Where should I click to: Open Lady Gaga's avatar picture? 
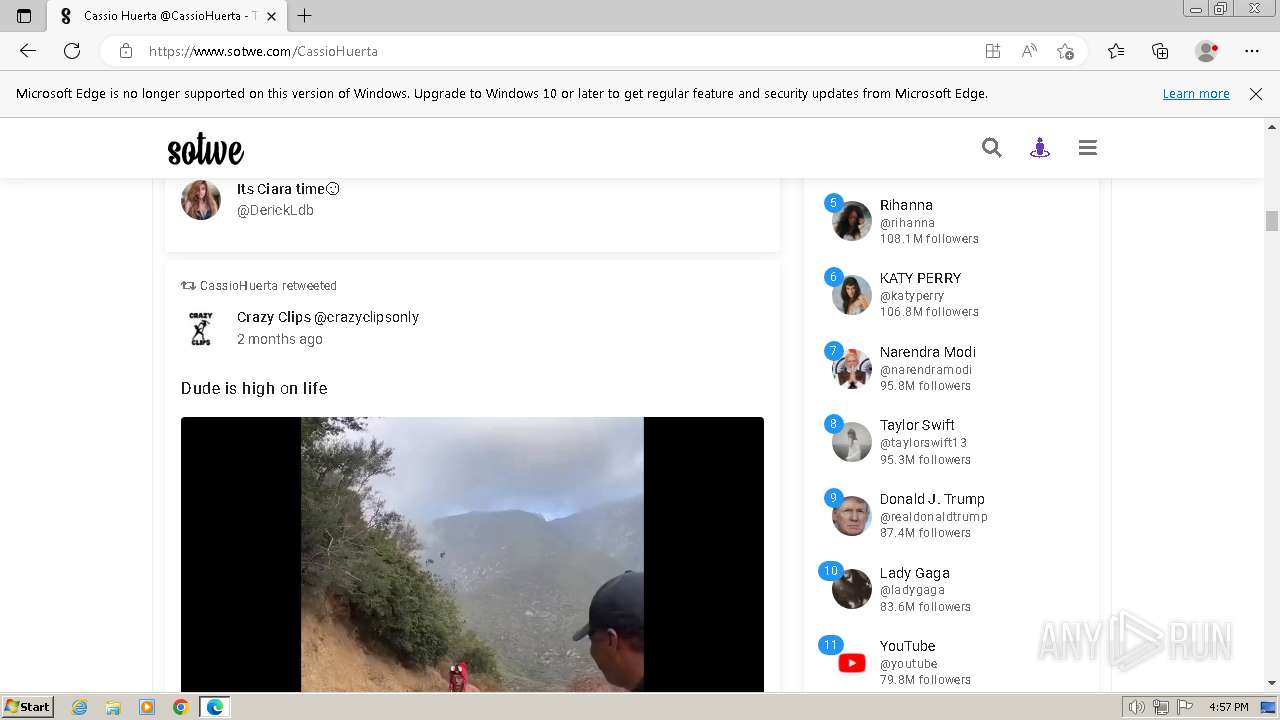pyautogui.click(x=852, y=589)
